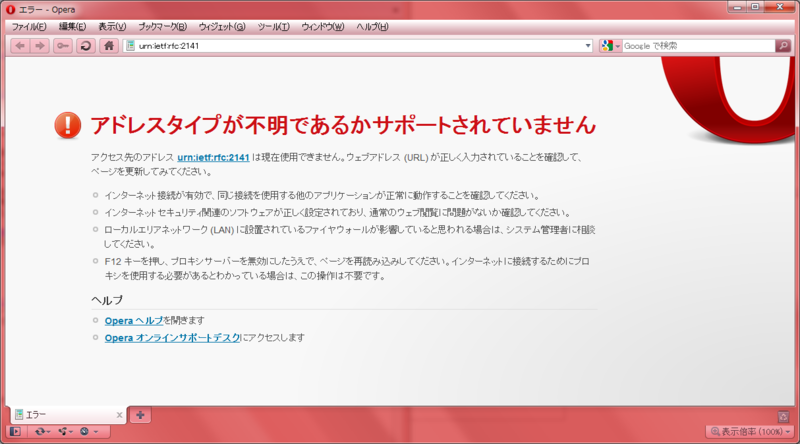Open the ファイル(F) menu
The height and width of the screenshot is (444, 800).
click(x=29, y=27)
